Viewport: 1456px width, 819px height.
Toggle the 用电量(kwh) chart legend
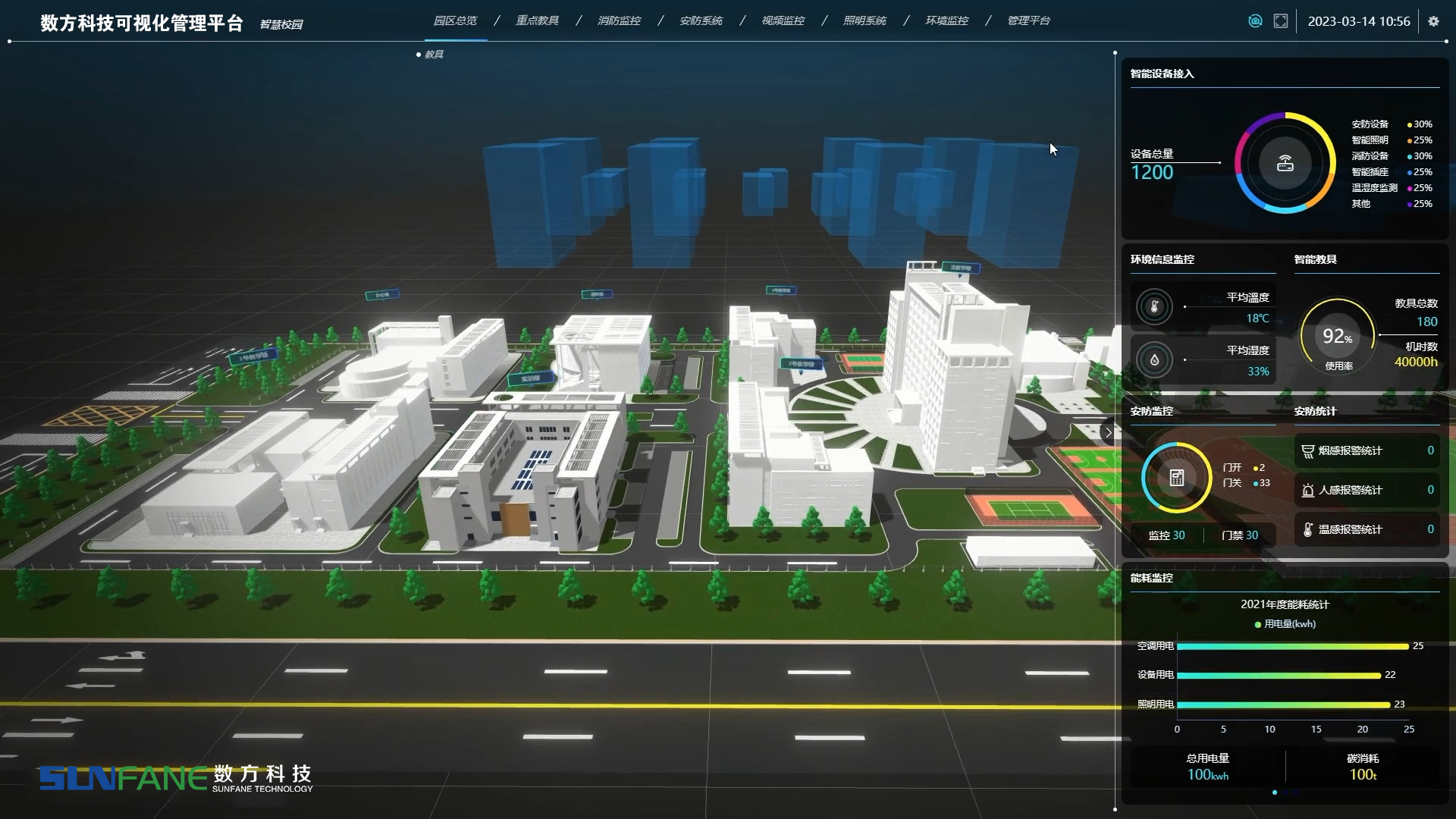[x=1285, y=624]
